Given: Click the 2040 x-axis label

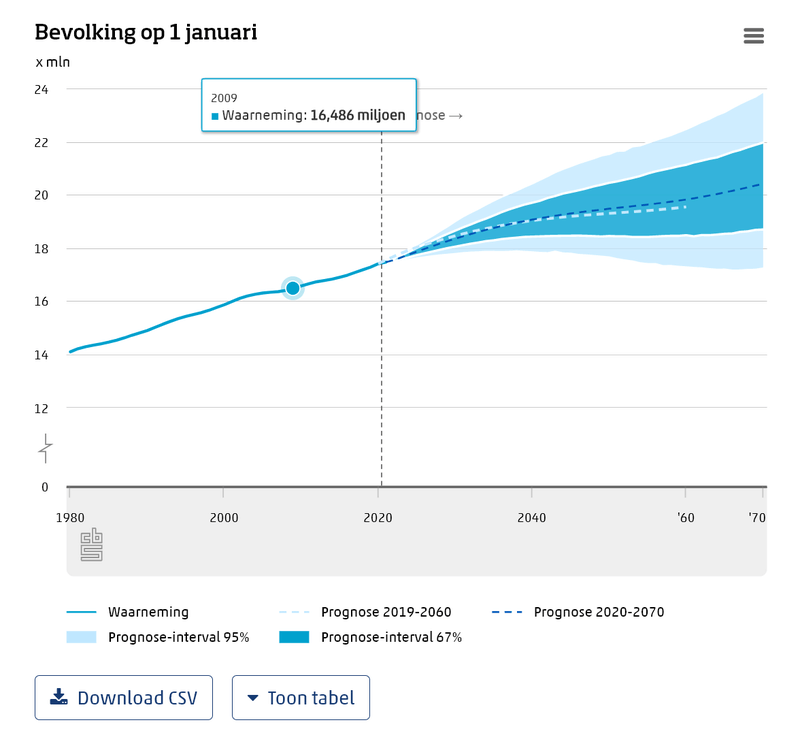Looking at the screenshot, I should 532,518.
